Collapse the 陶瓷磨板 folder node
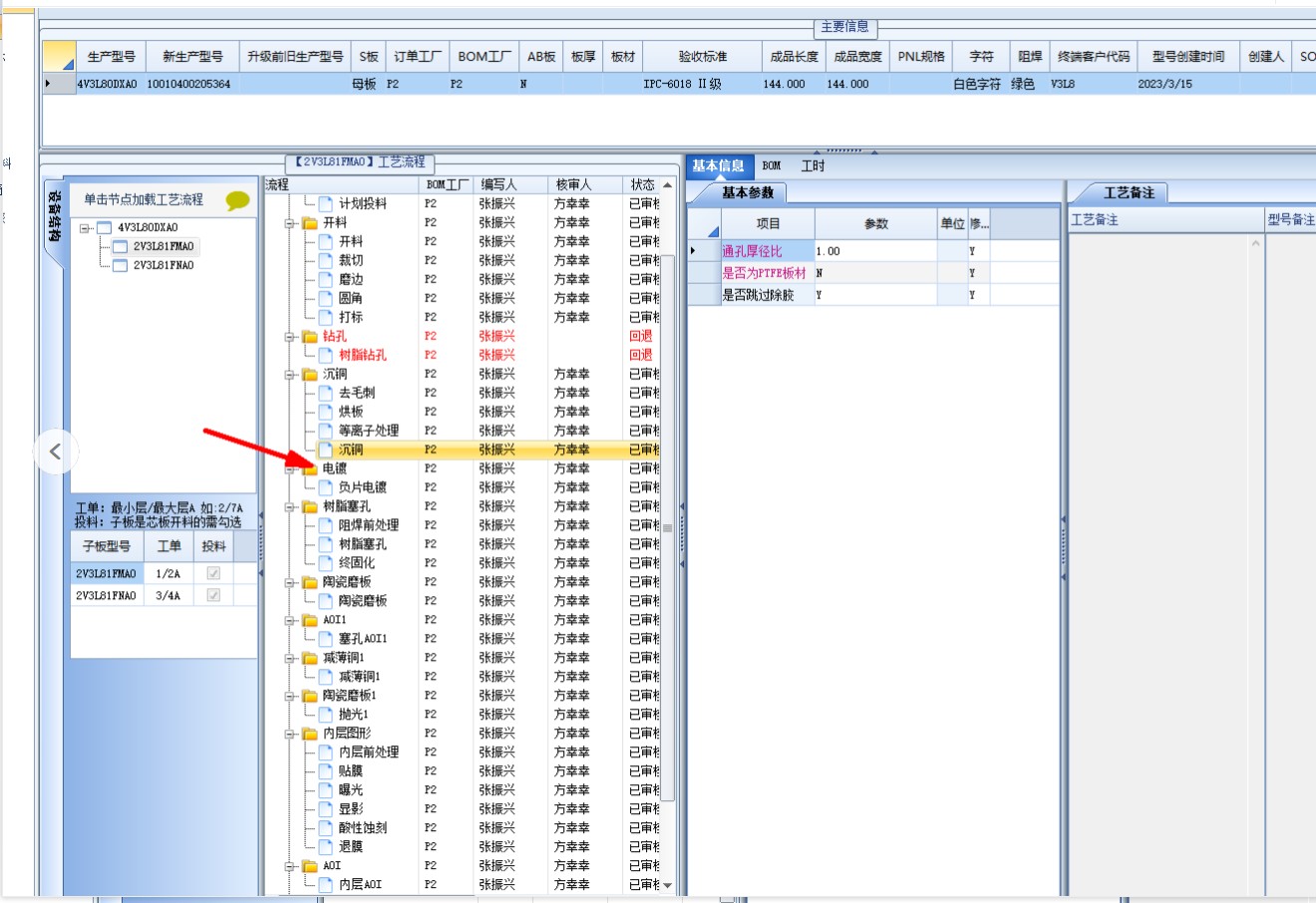Image resolution: width=1316 pixels, height=903 pixels. (290, 583)
